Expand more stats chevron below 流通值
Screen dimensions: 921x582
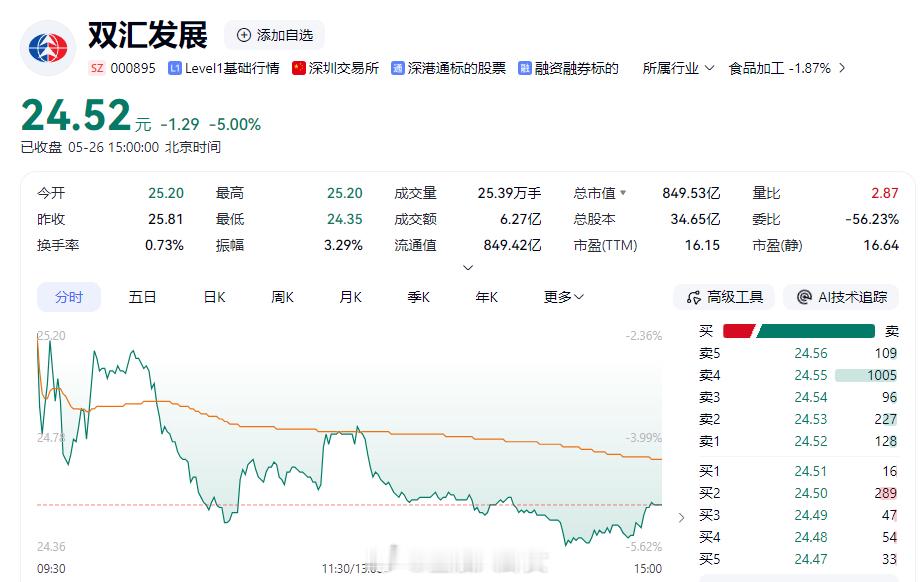tap(468, 268)
